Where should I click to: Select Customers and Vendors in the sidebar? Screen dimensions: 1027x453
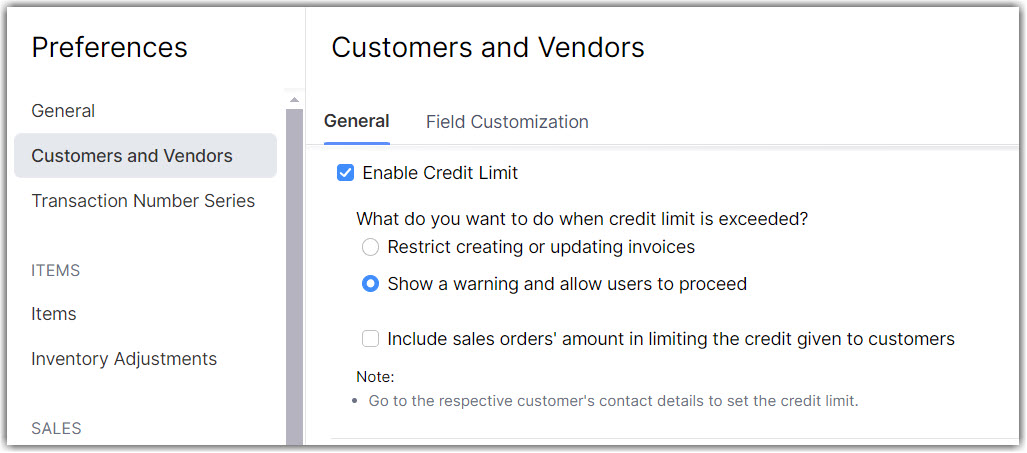(132, 156)
